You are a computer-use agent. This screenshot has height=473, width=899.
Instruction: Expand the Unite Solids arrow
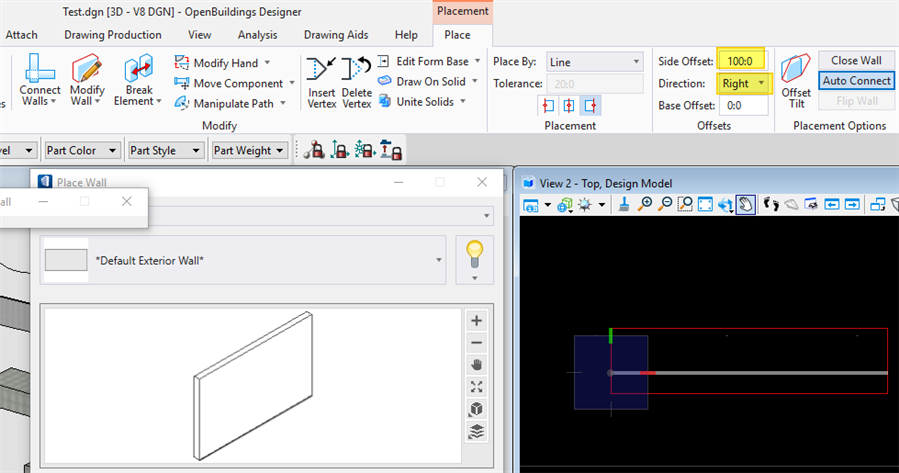pyautogui.click(x=463, y=101)
